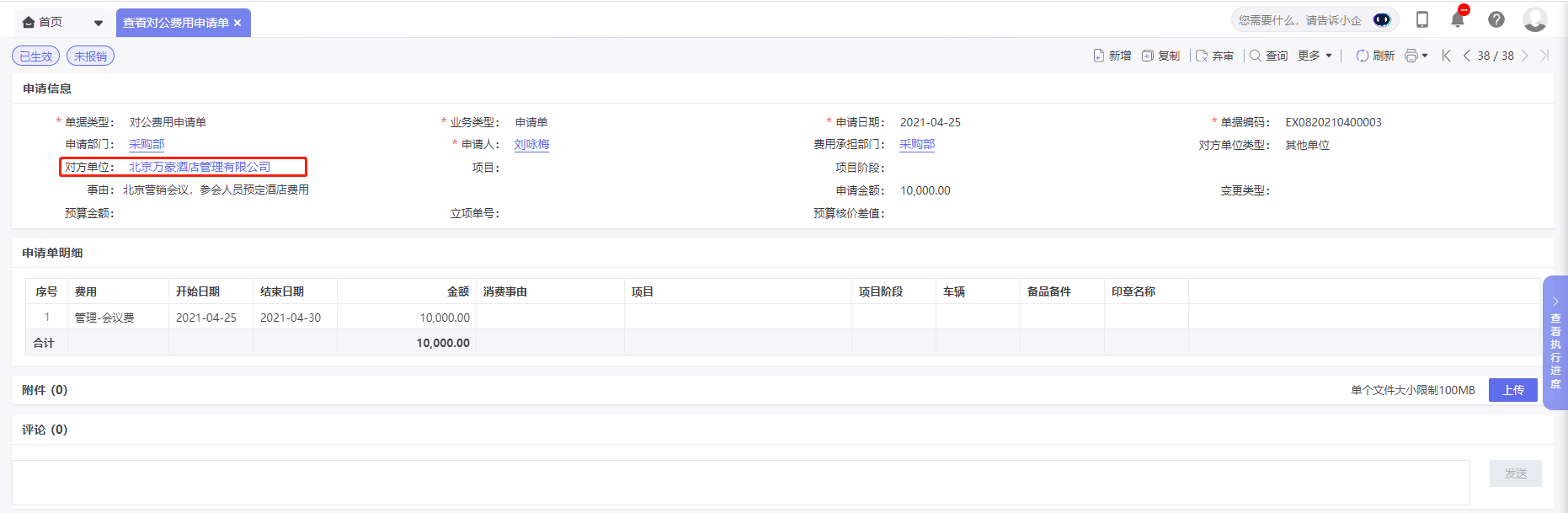Jump to the first record

pyautogui.click(x=1446, y=56)
